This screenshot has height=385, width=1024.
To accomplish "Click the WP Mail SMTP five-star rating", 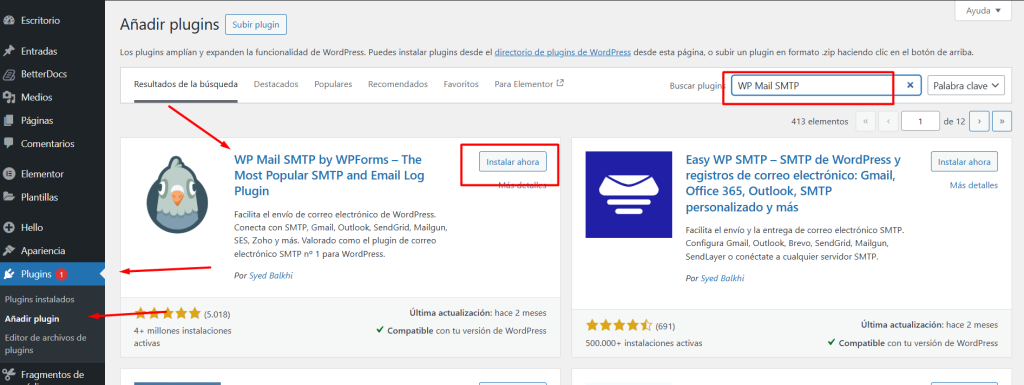I will [167, 313].
